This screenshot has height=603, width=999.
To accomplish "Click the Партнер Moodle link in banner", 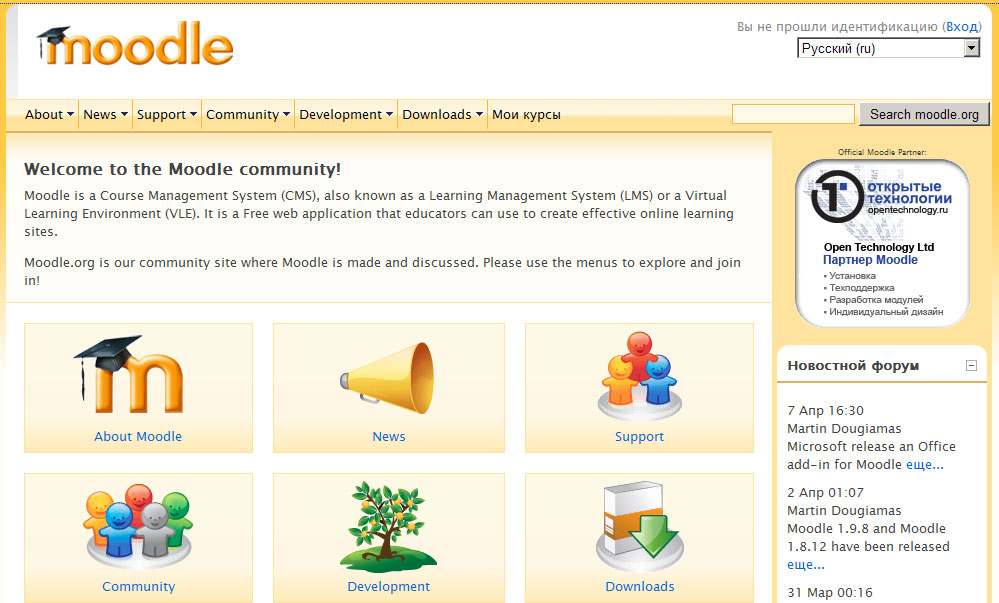I will coord(870,259).
